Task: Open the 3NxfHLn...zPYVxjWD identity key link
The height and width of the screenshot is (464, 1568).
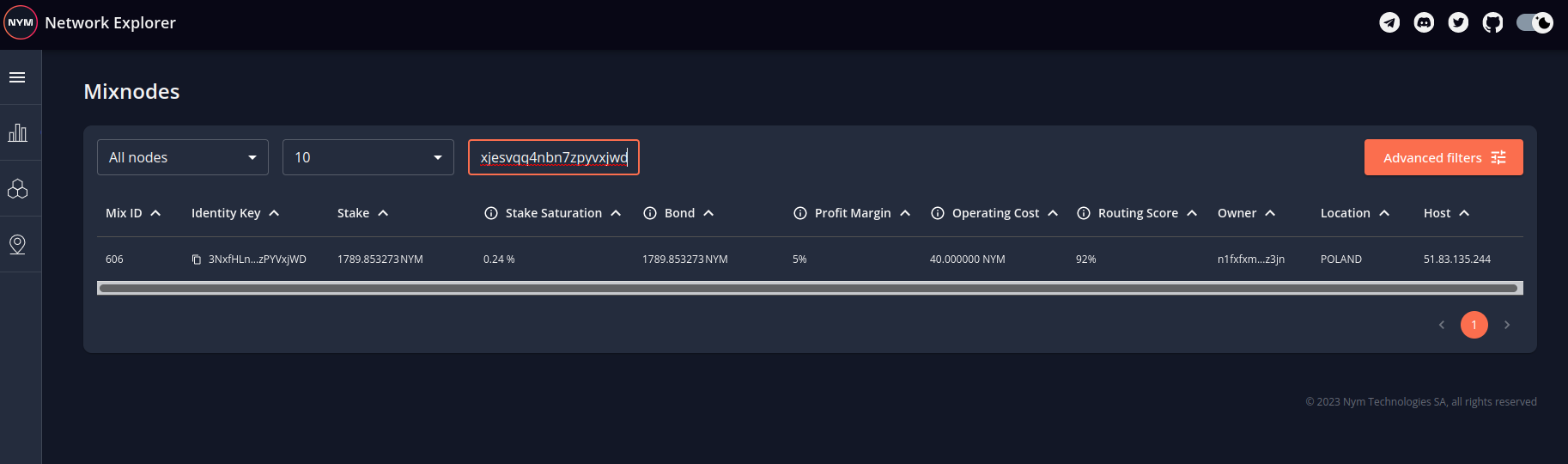Action: point(258,259)
